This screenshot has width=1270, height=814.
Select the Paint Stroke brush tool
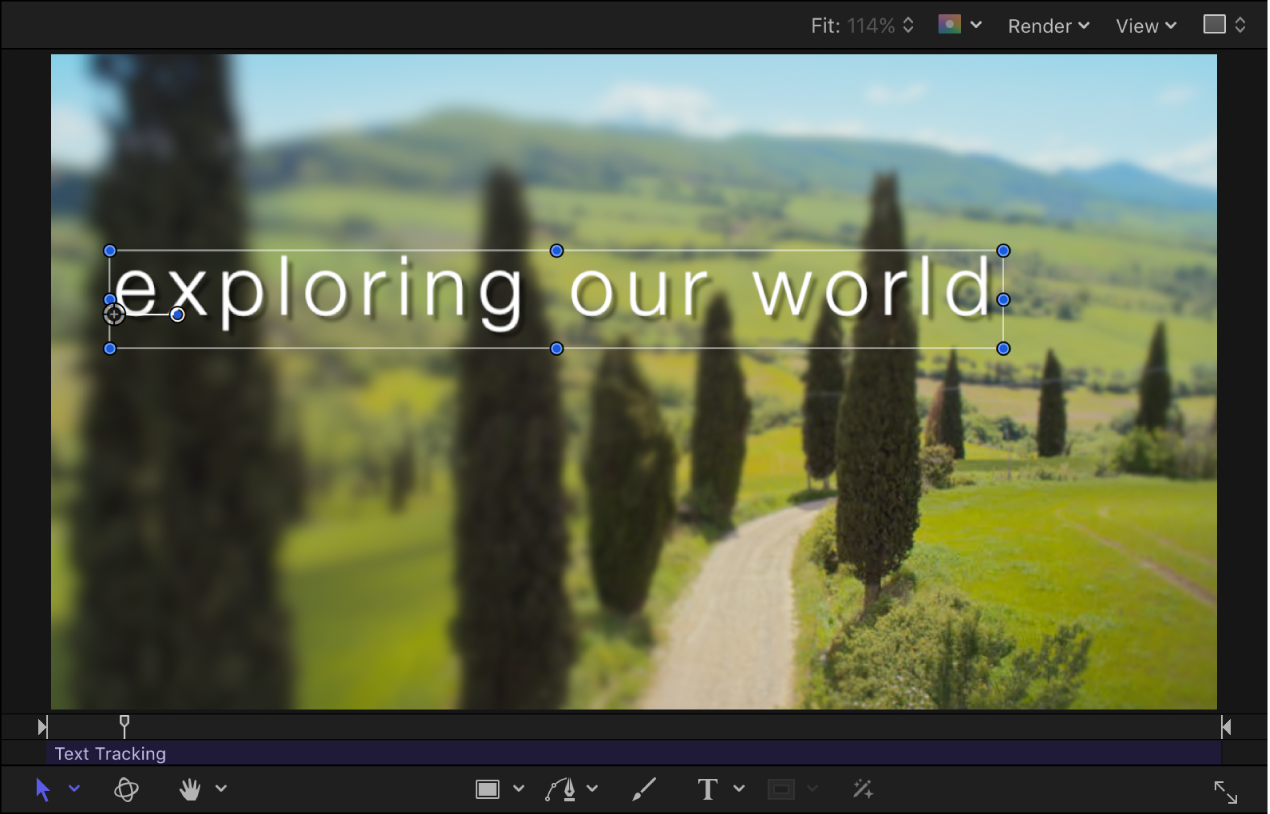644,789
